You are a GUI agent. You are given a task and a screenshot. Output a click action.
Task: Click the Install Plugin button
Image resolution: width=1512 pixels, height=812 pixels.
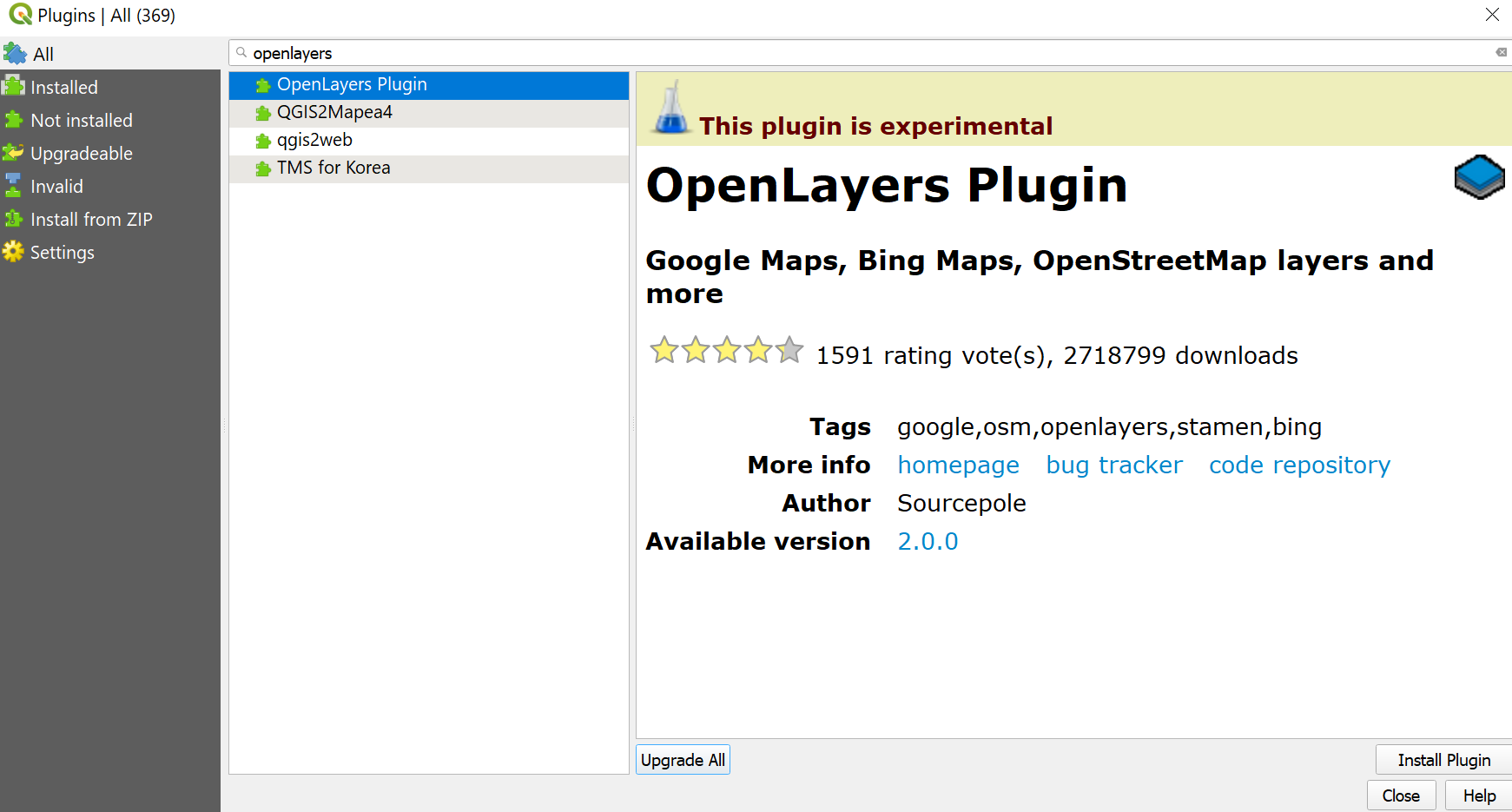(1443, 760)
